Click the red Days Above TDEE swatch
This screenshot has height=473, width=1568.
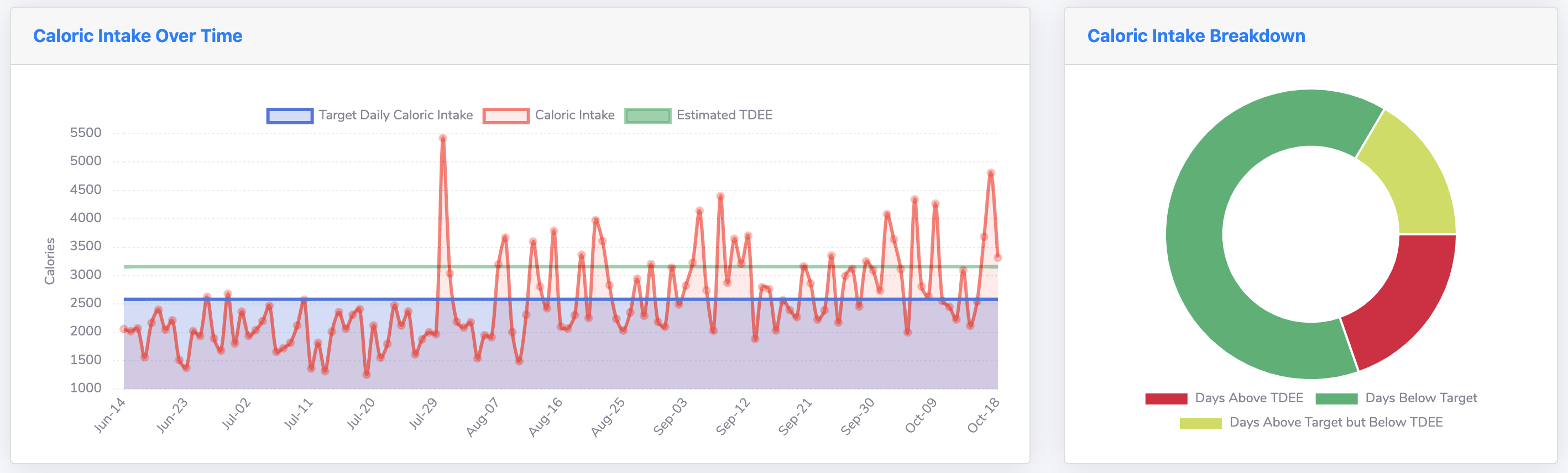1166,399
